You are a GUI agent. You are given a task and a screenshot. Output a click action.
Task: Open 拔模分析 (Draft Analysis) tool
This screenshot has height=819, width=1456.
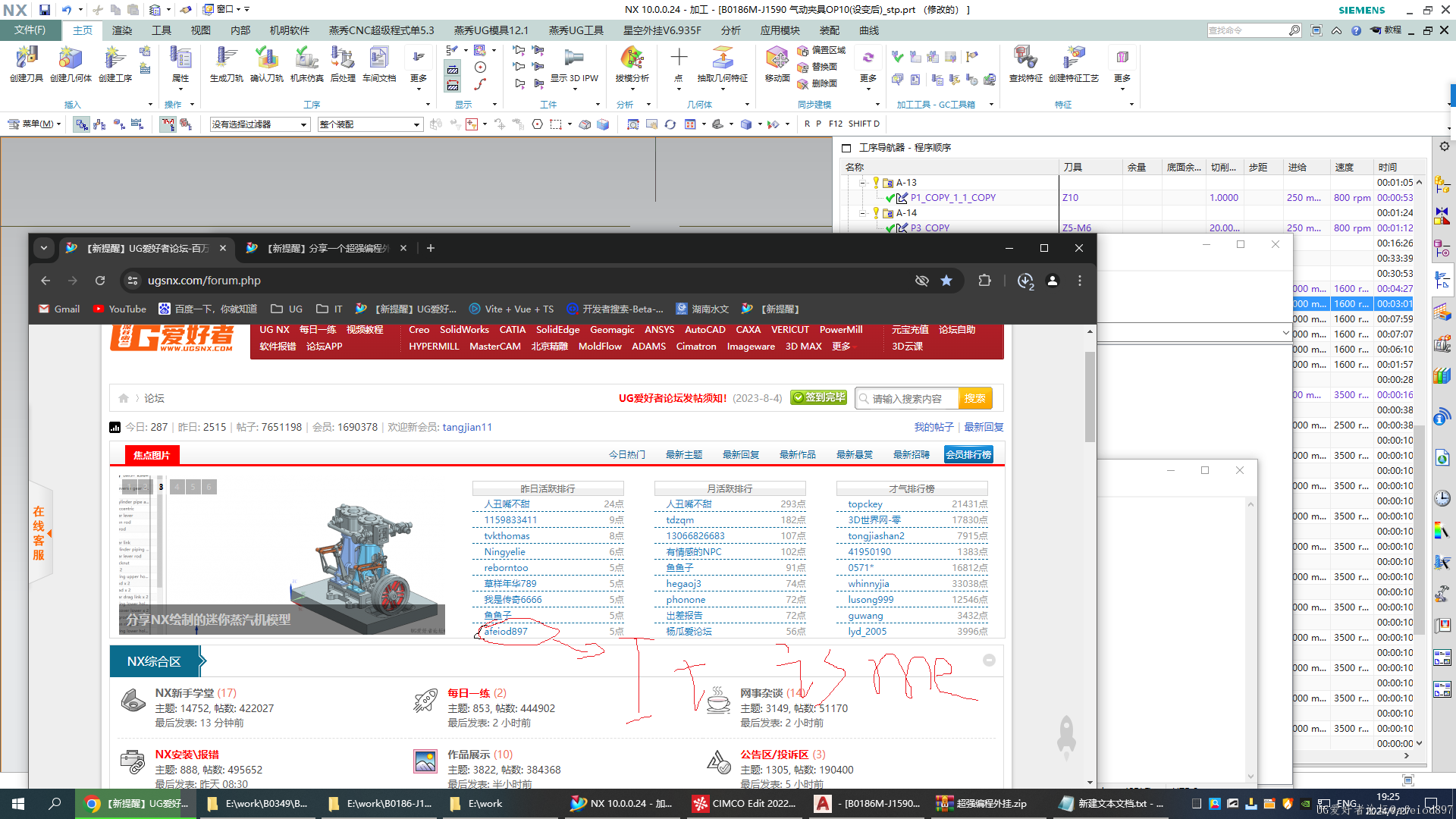[632, 64]
